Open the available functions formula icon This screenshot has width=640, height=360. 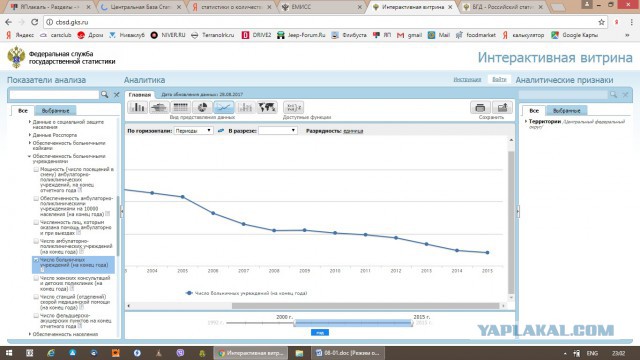[293, 107]
